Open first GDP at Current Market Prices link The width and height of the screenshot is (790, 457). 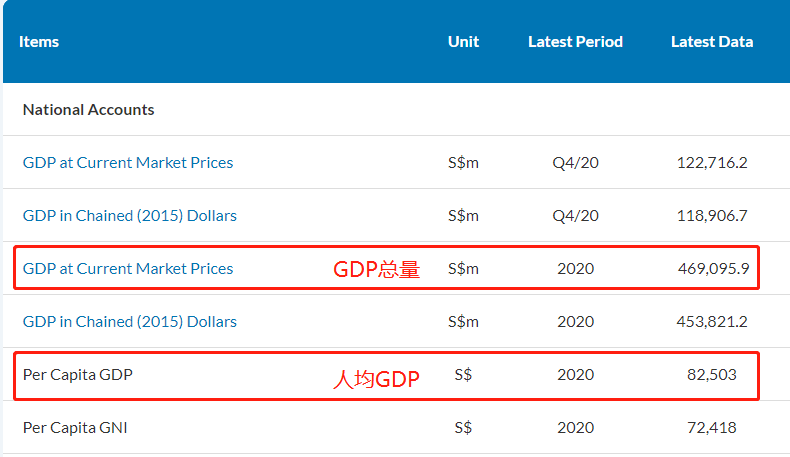128,162
